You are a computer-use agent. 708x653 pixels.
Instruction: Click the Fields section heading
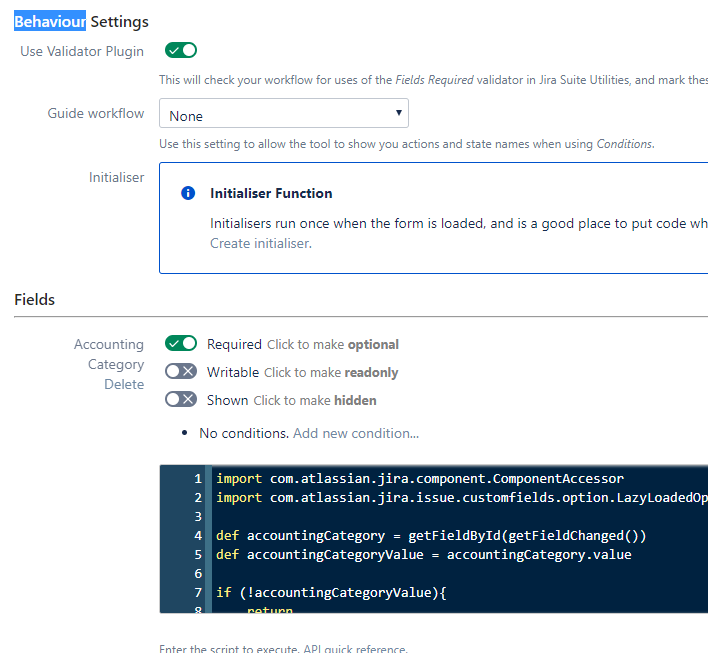click(34, 299)
